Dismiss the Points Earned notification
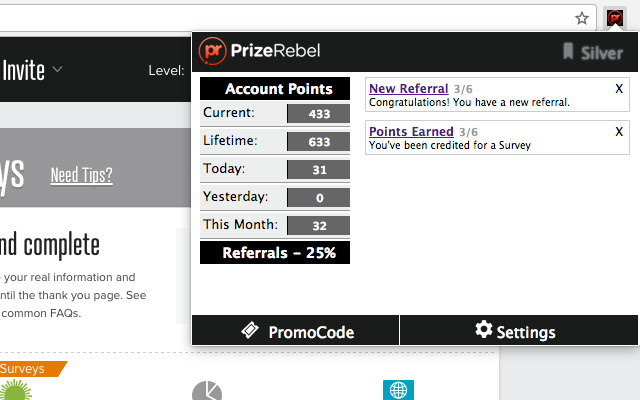Screen dimensions: 640x400 (x=619, y=132)
